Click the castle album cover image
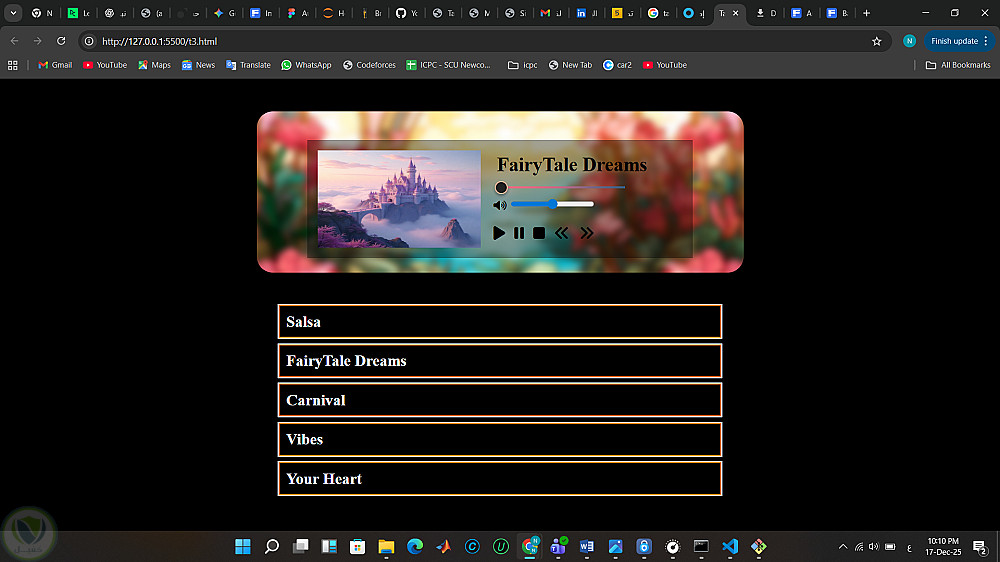The width and height of the screenshot is (1000, 562). point(399,199)
